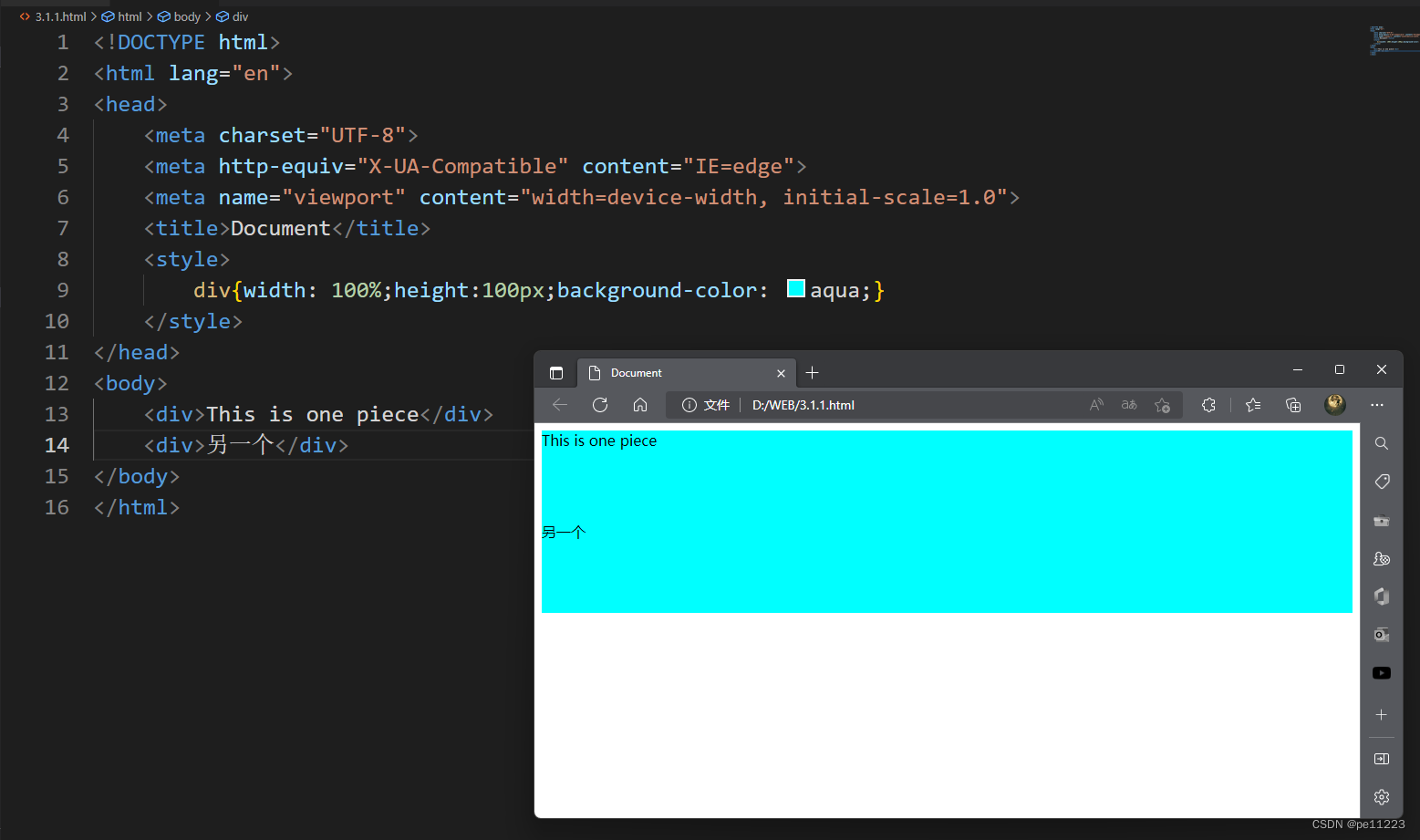The image size is (1420, 840).
Task: Select the Document browser tab
Action: (x=687, y=373)
